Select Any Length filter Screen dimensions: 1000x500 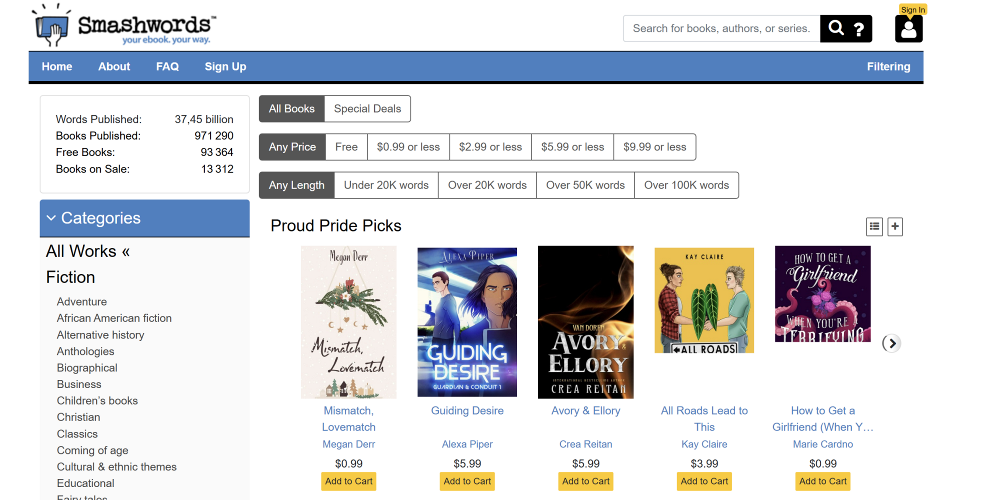point(297,185)
